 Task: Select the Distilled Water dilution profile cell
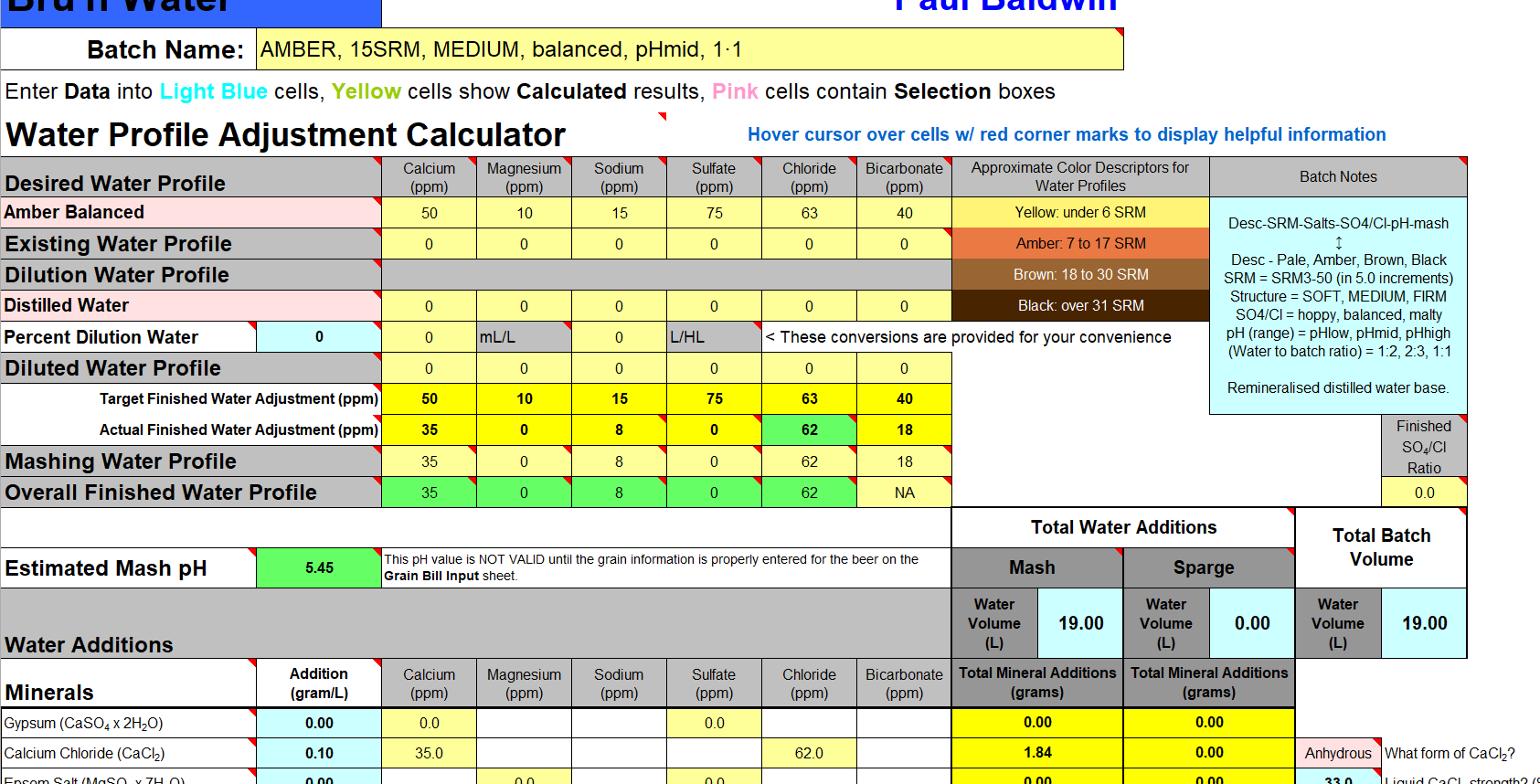191,306
